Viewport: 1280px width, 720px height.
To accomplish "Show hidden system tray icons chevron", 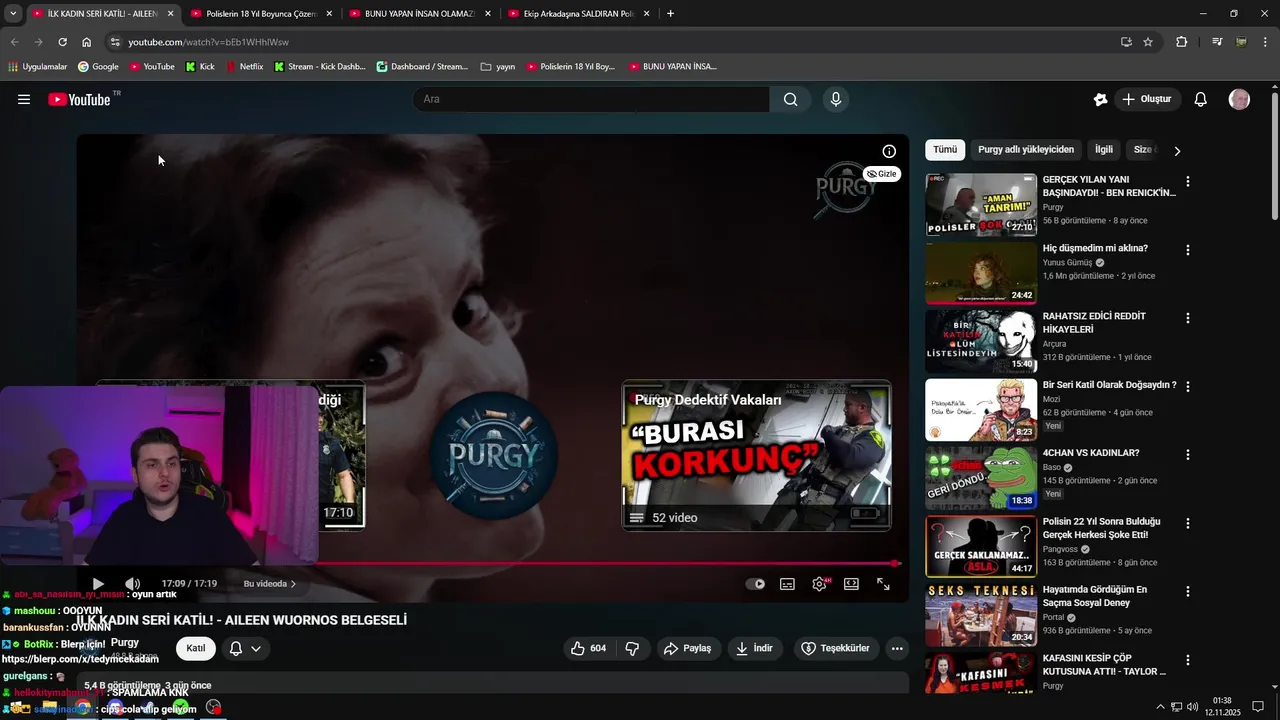I will tap(1160, 707).
